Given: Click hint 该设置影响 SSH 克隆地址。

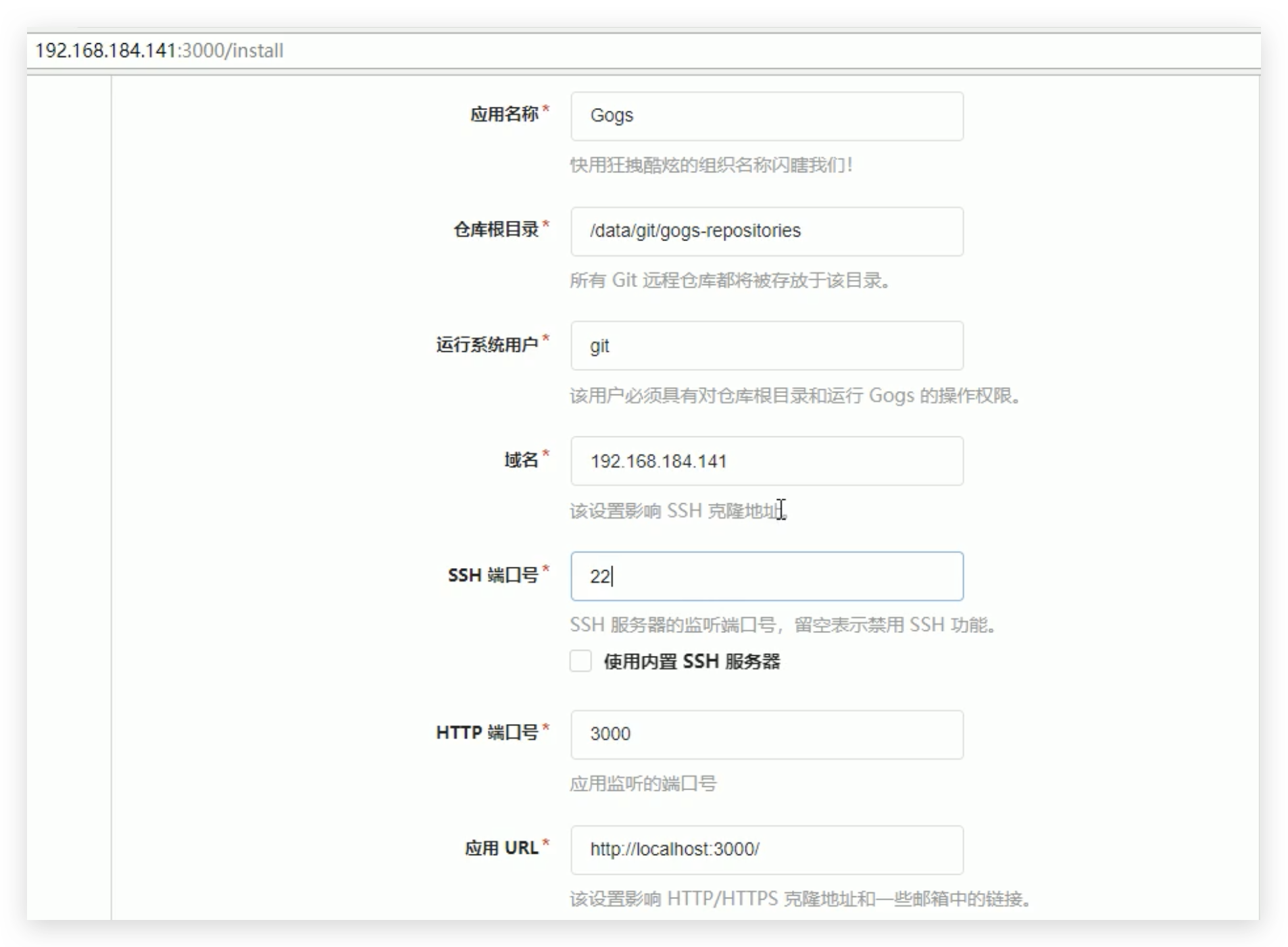Looking at the screenshot, I should click(x=678, y=511).
